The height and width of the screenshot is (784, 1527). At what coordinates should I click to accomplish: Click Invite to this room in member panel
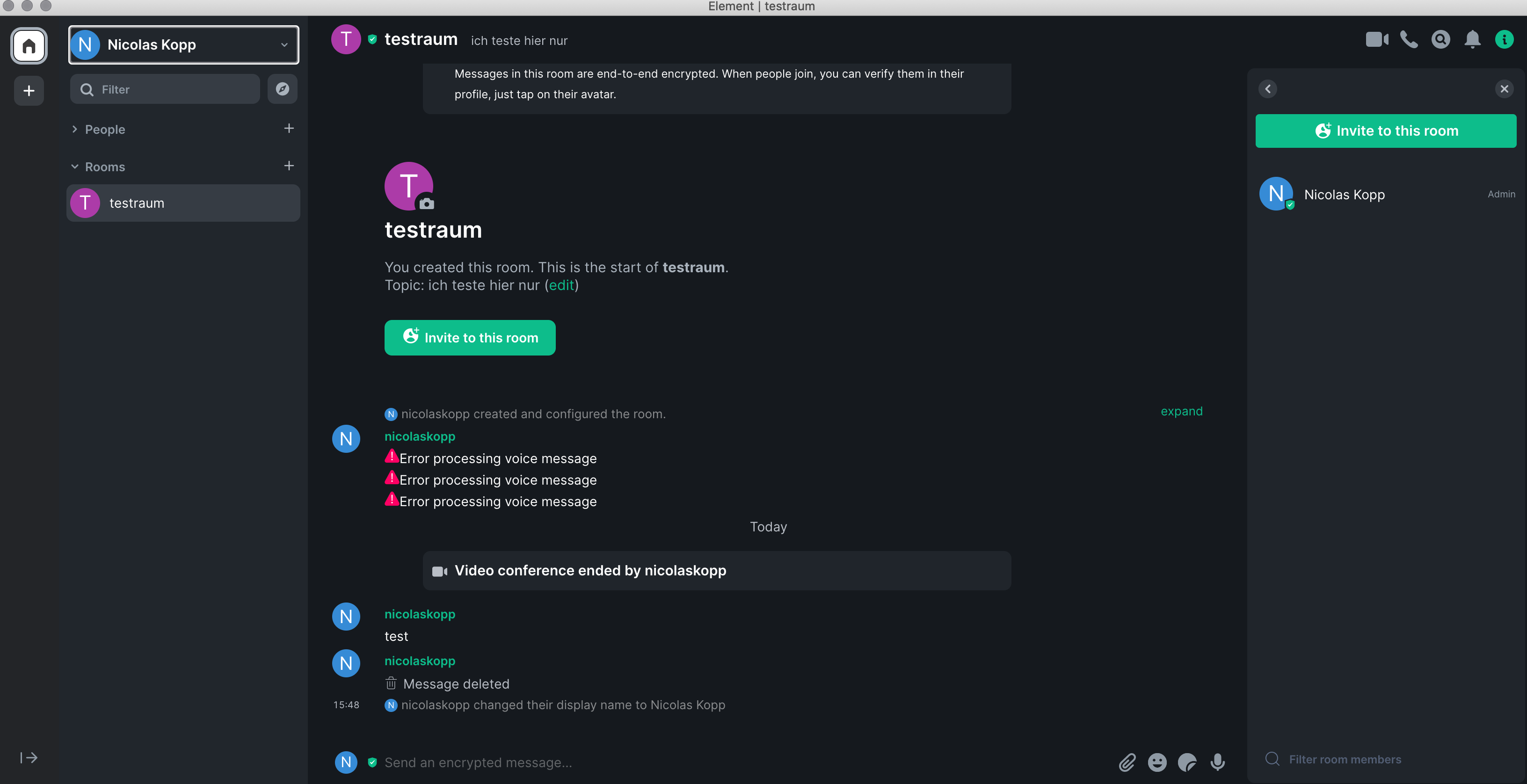tap(1385, 131)
